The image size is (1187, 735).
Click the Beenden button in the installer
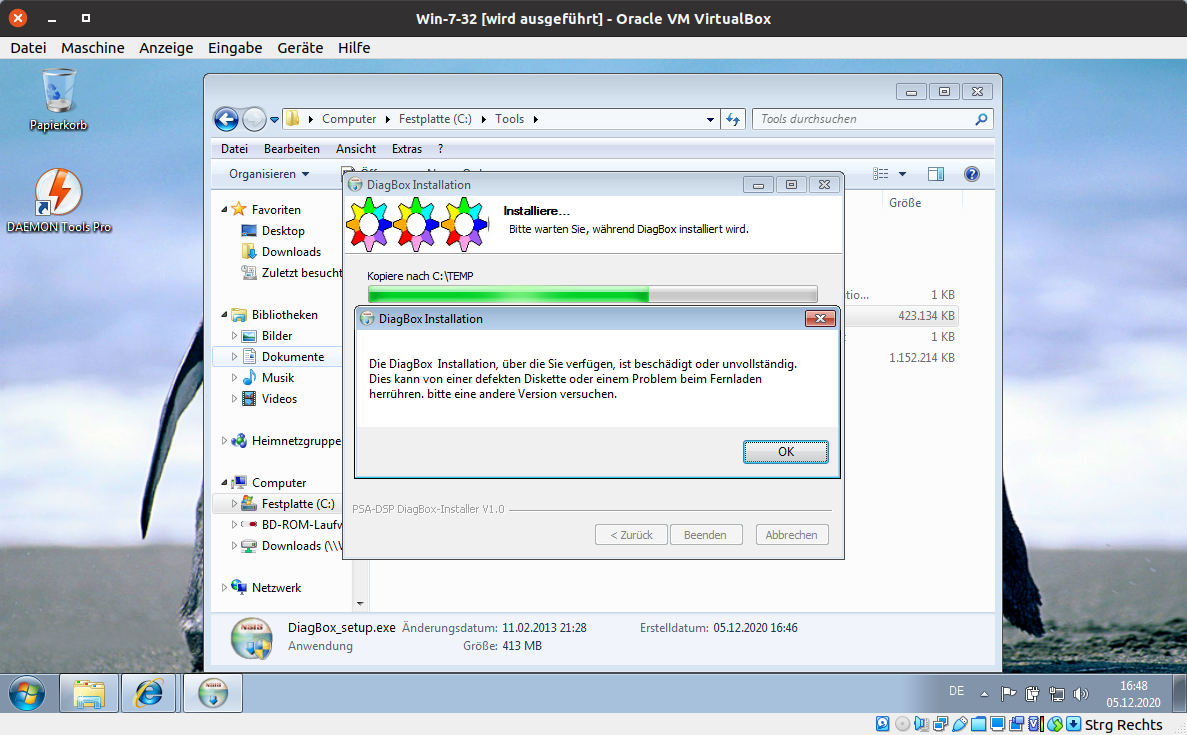click(x=706, y=534)
